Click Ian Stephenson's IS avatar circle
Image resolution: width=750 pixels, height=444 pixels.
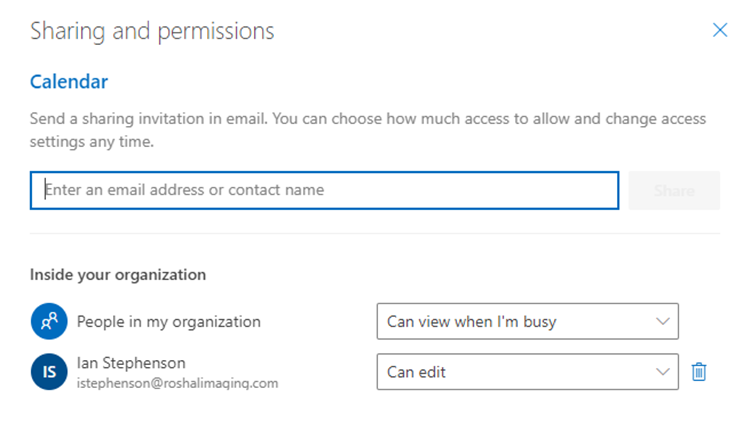(x=47, y=372)
